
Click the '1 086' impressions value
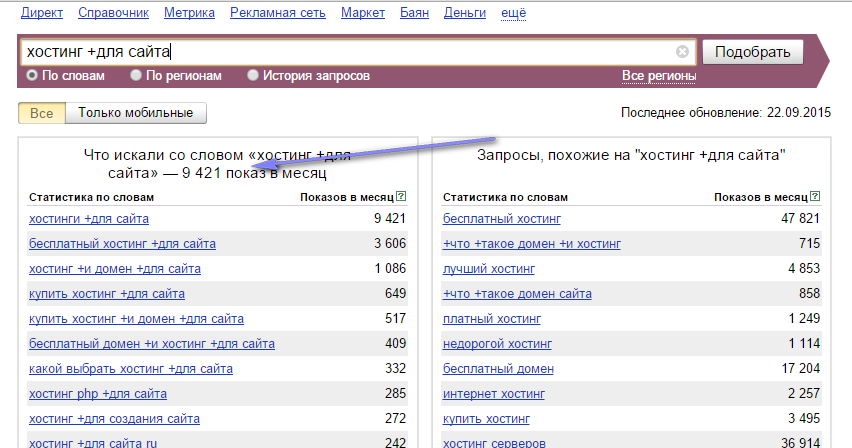(x=391, y=268)
